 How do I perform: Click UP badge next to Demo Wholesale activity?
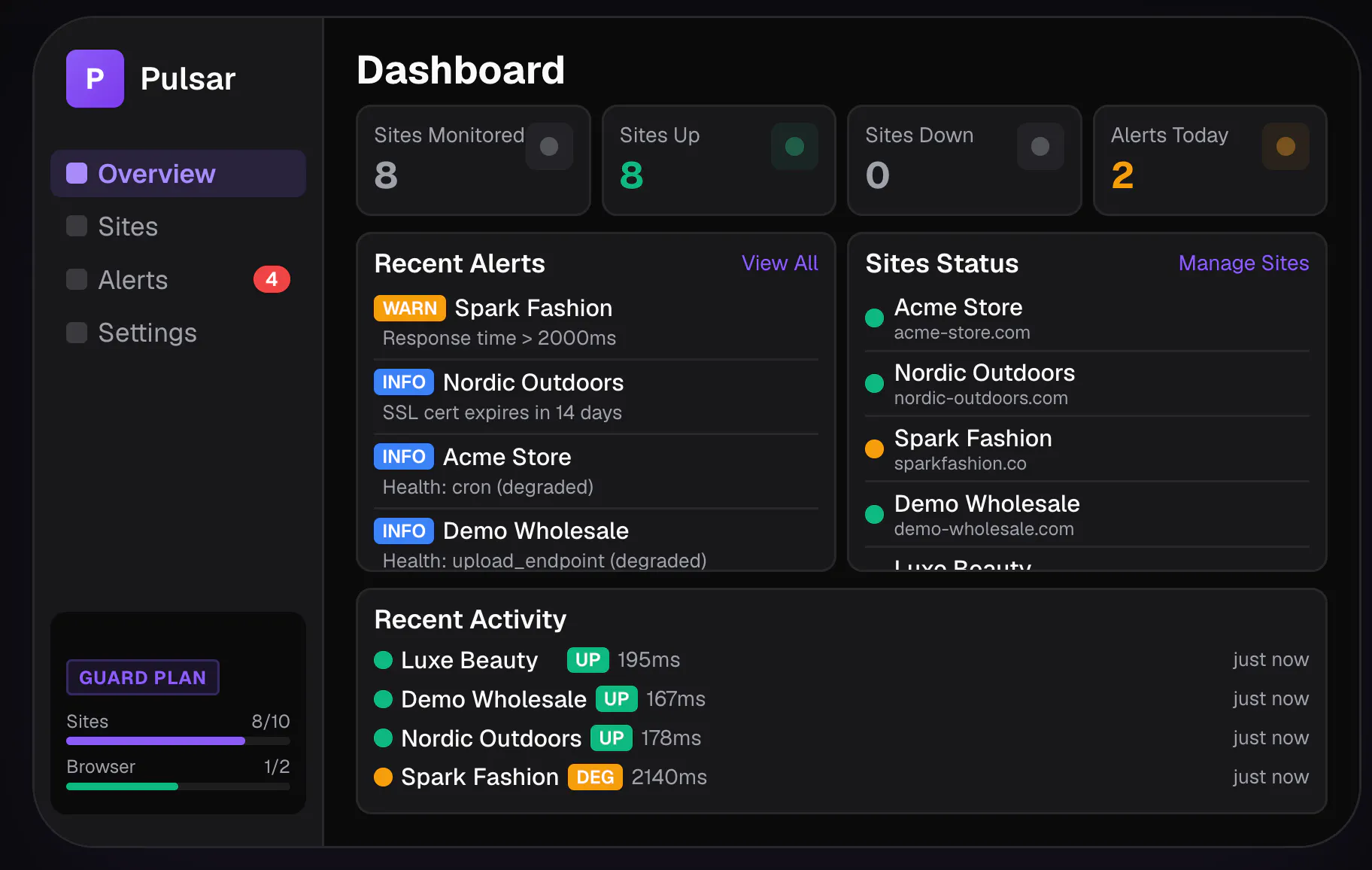pos(616,699)
